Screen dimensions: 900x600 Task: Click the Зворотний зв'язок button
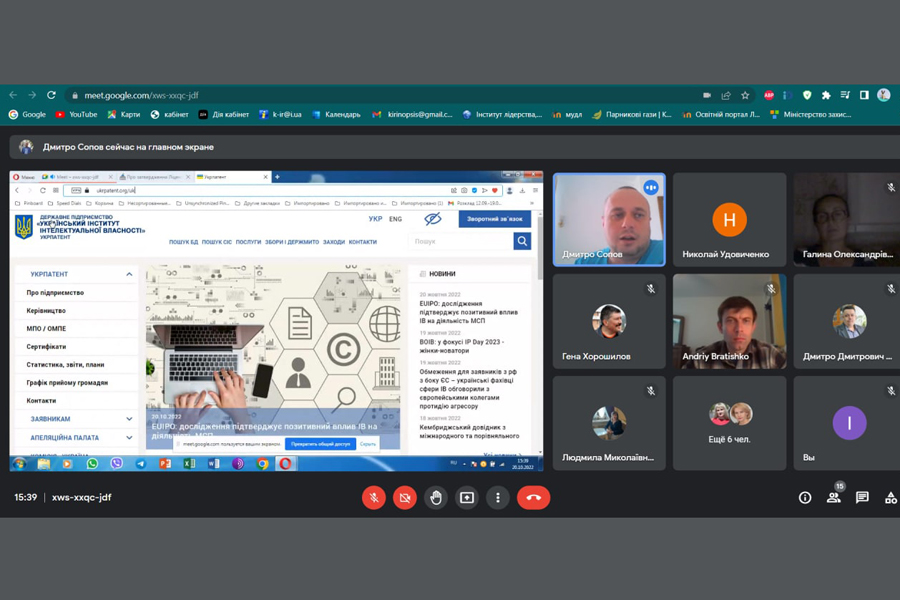click(x=494, y=219)
